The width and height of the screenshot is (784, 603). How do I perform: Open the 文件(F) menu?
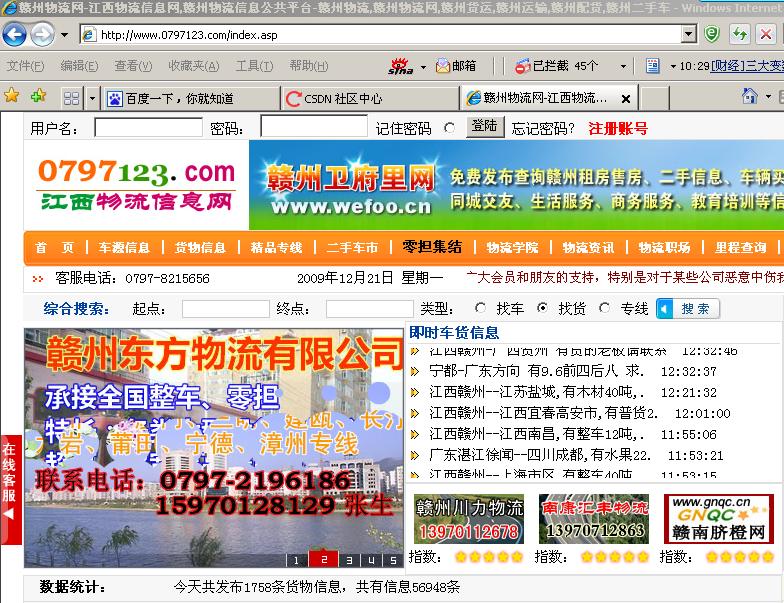(x=25, y=66)
